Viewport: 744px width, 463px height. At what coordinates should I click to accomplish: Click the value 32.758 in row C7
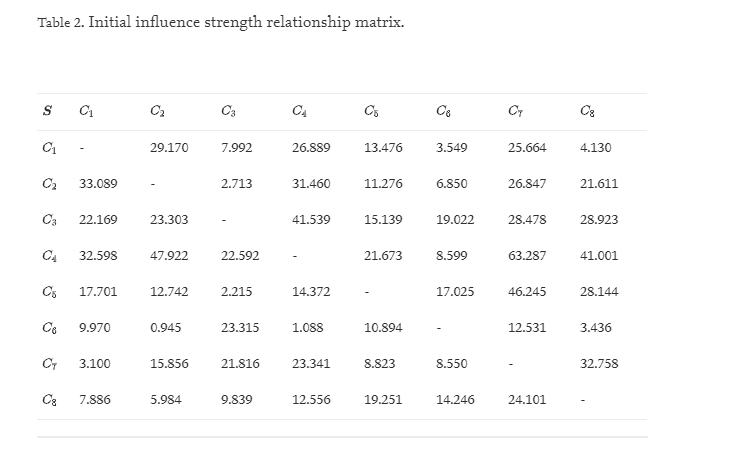(x=599, y=364)
